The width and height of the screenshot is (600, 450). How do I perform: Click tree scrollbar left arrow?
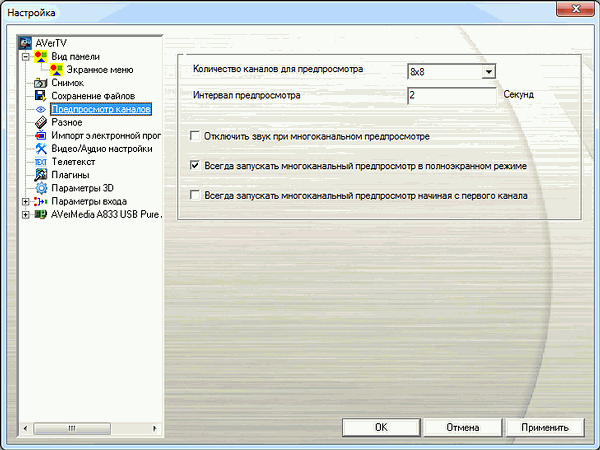[x=25, y=428]
